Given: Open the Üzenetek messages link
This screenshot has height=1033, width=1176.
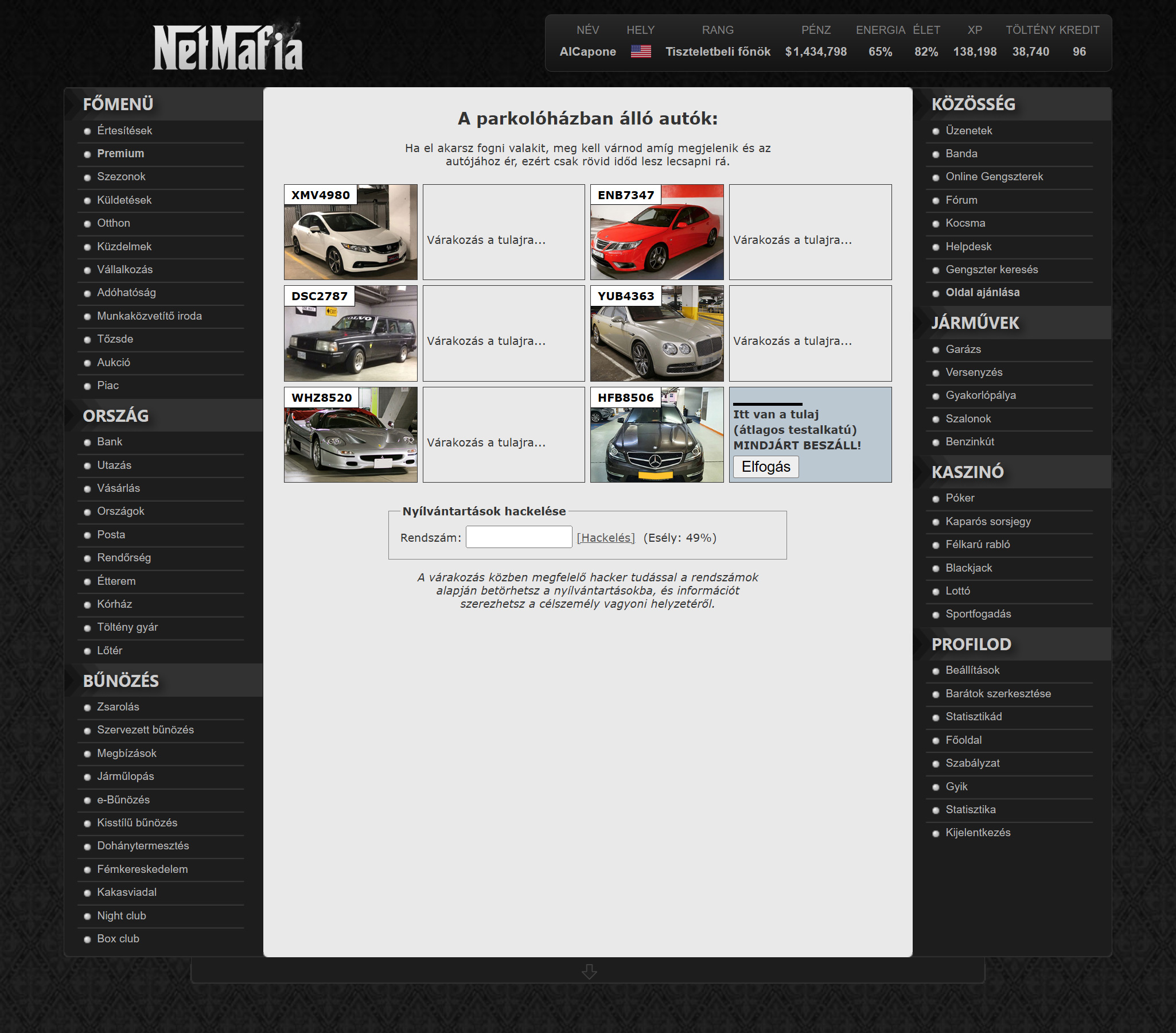Looking at the screenshot, I should [968, 131].
